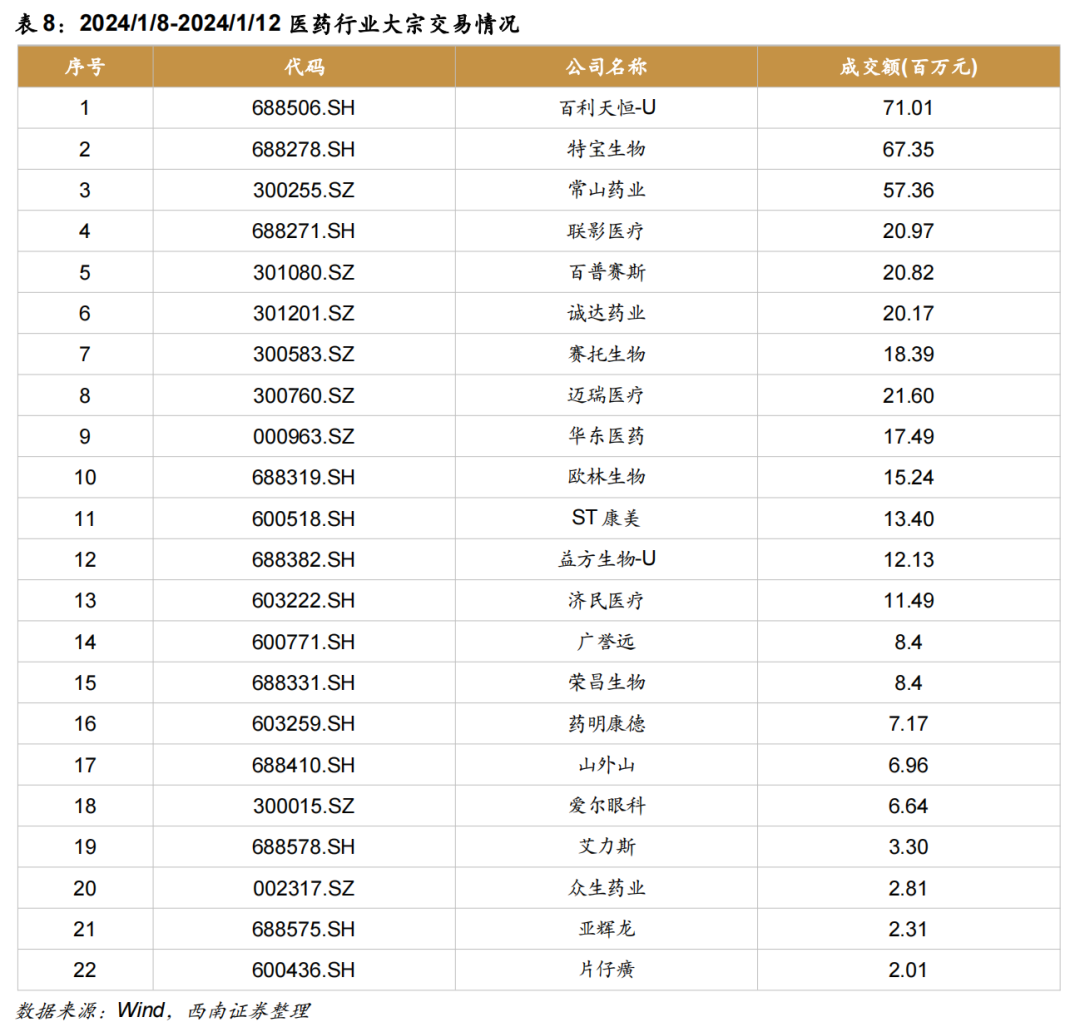1080x1032 pixels.
Task: Select the 百利天恒-U company name cell
Action: pos(606,108)
